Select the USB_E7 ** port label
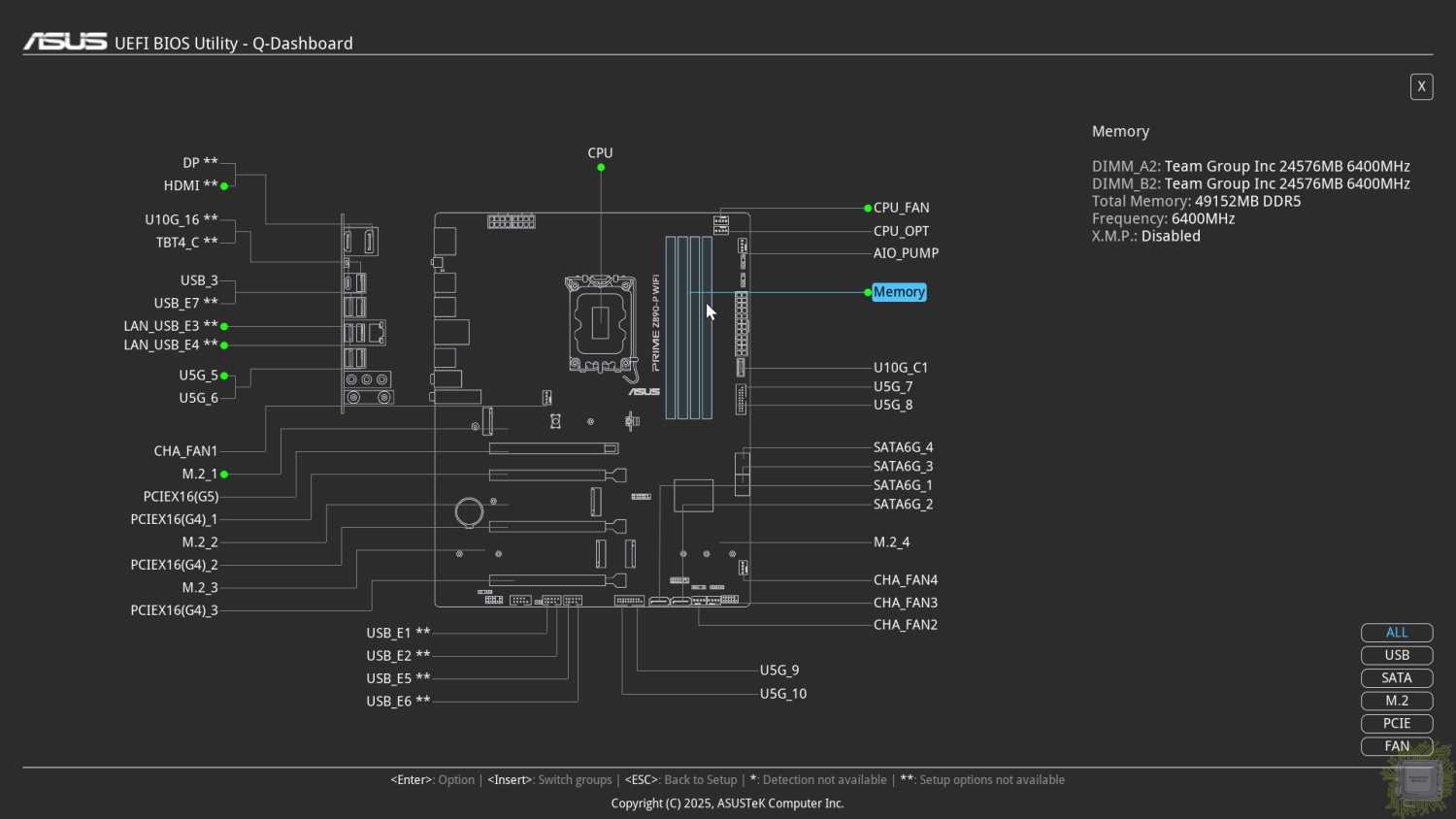The width and height of the screenshot is (1456, 819). (186, 303)
